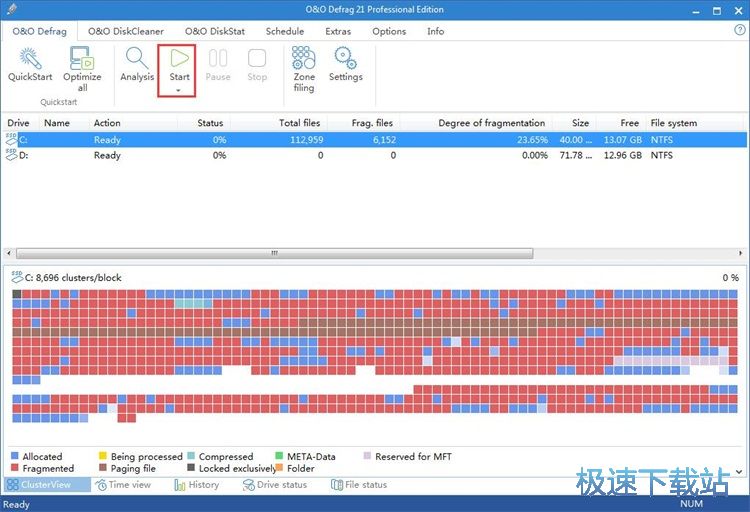Click the Paging file brown swatch
Image resolution: width=750 pixels, height=512 pixels.
pos(102,467)
